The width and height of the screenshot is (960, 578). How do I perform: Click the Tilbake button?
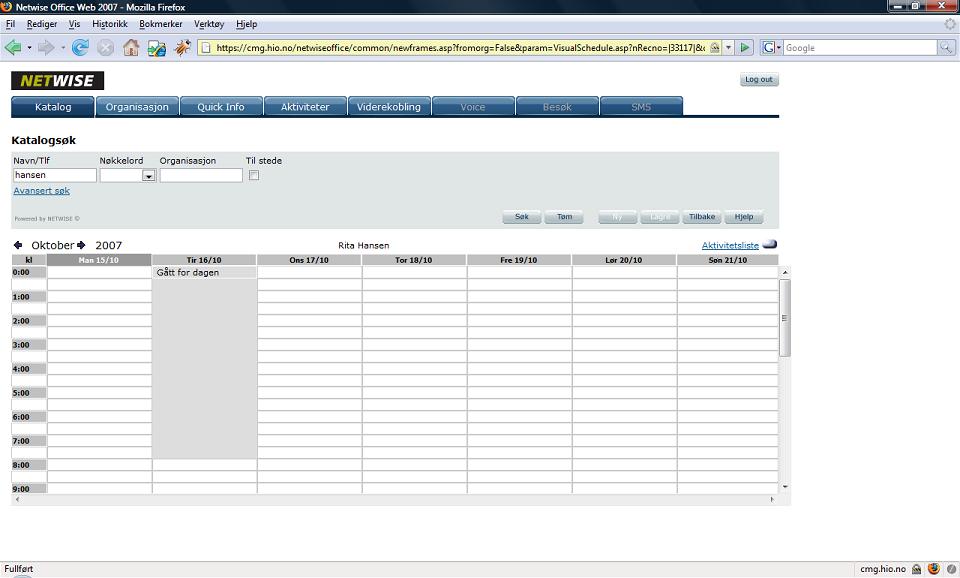[x=702, y=217]
